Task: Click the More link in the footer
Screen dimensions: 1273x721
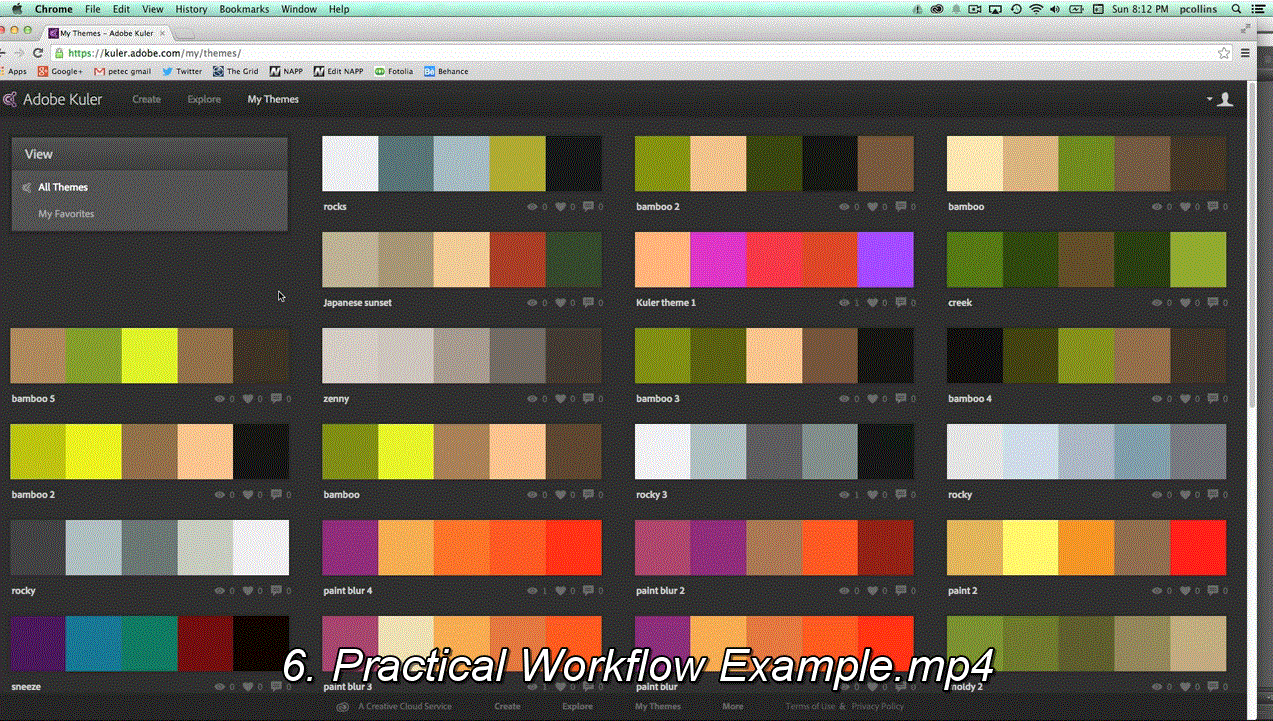Action: (733, 706)
